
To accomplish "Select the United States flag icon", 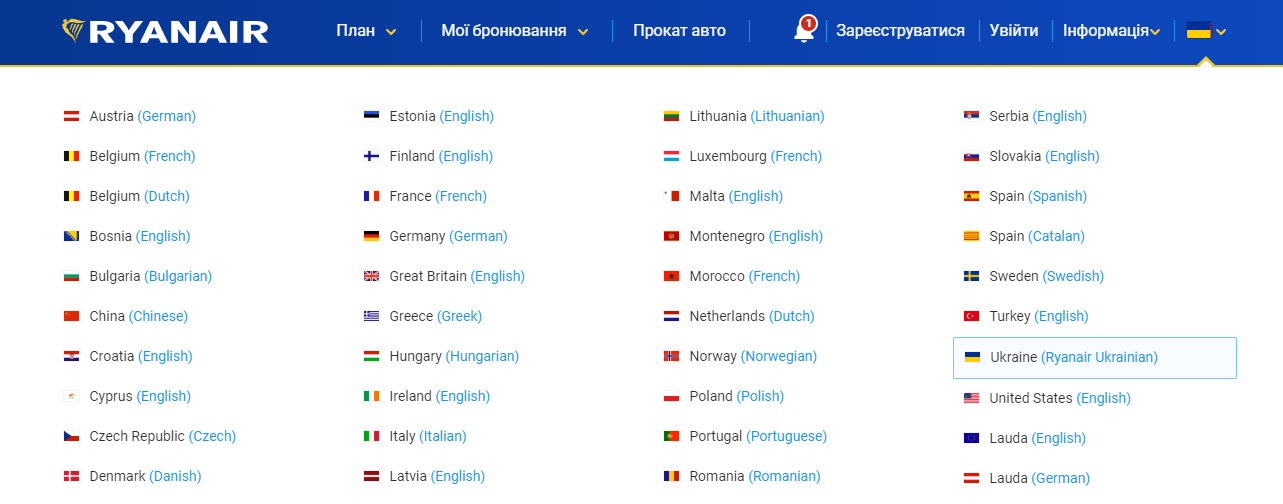I will coord(971,398).
